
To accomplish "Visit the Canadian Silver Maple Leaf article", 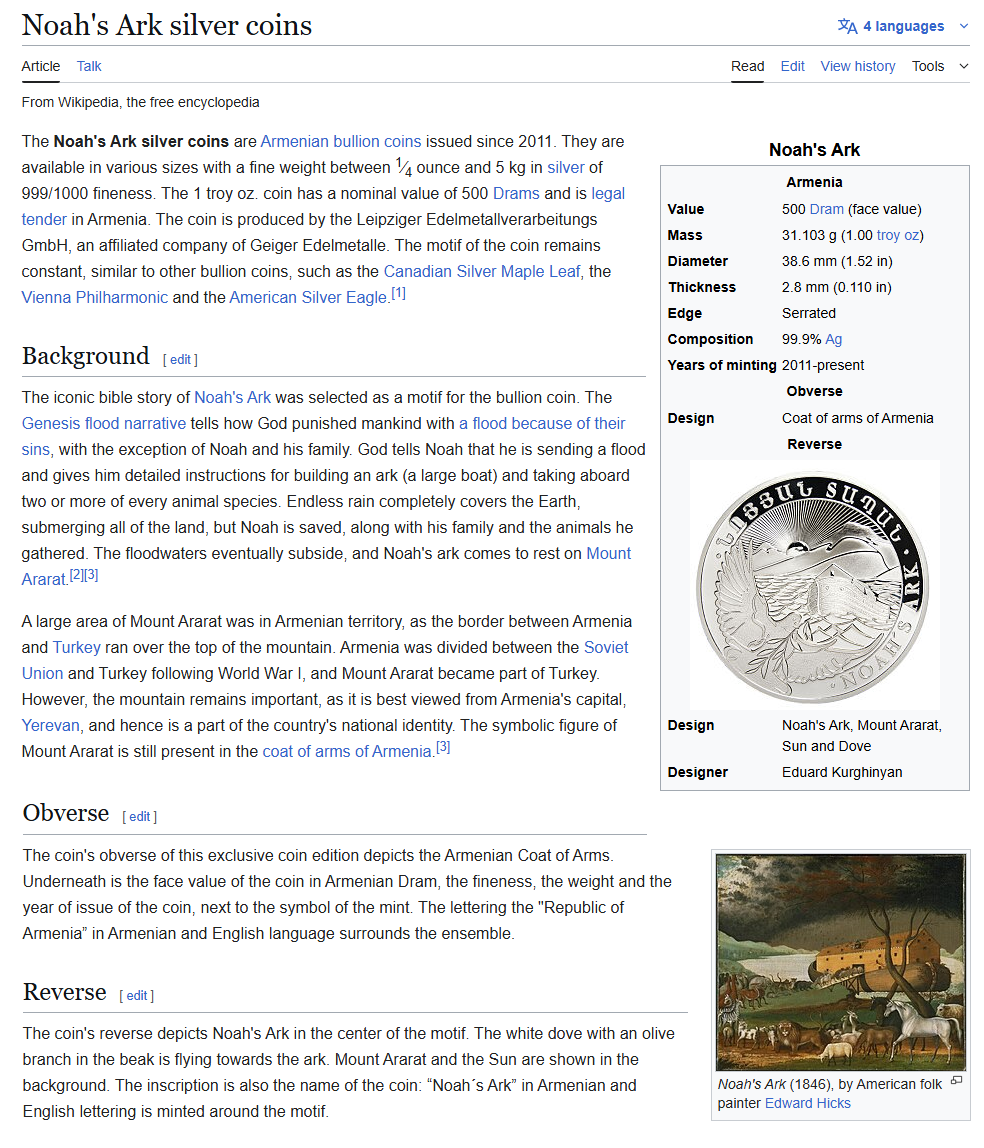I will [x=482, y=272].
